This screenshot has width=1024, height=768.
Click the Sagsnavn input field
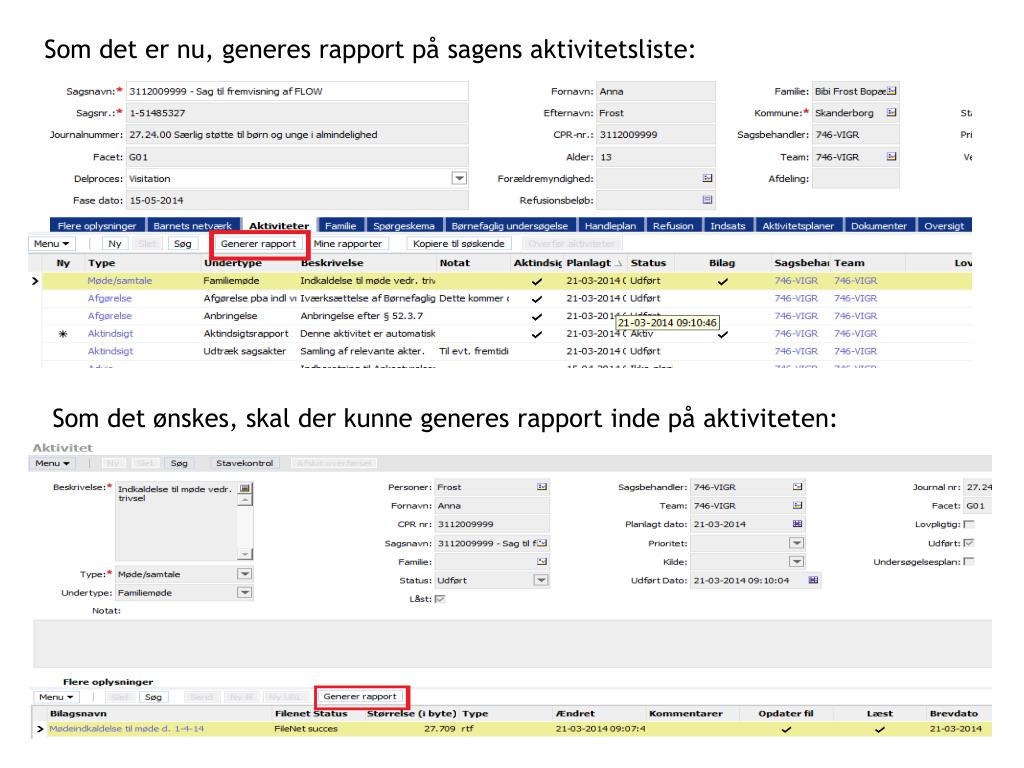point(297,91)
